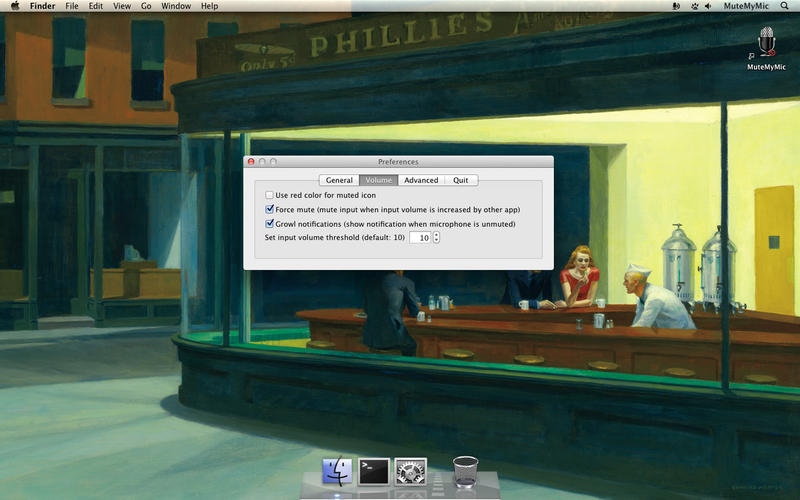Viewport: 800px width, 500px height.
Task: Click the MuteMyMic menu bar title
Action: [x=746, y=6]
